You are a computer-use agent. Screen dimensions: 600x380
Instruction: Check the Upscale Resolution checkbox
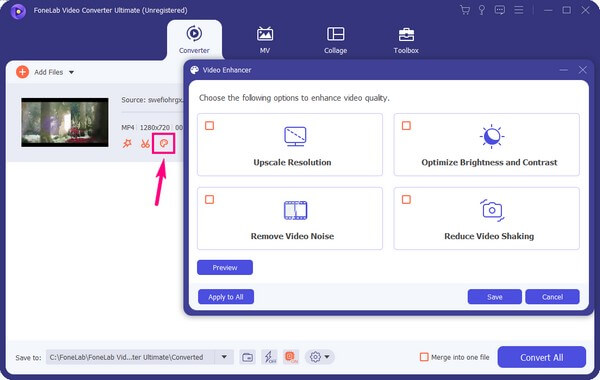pyautogui.click(x=209, y=126)
